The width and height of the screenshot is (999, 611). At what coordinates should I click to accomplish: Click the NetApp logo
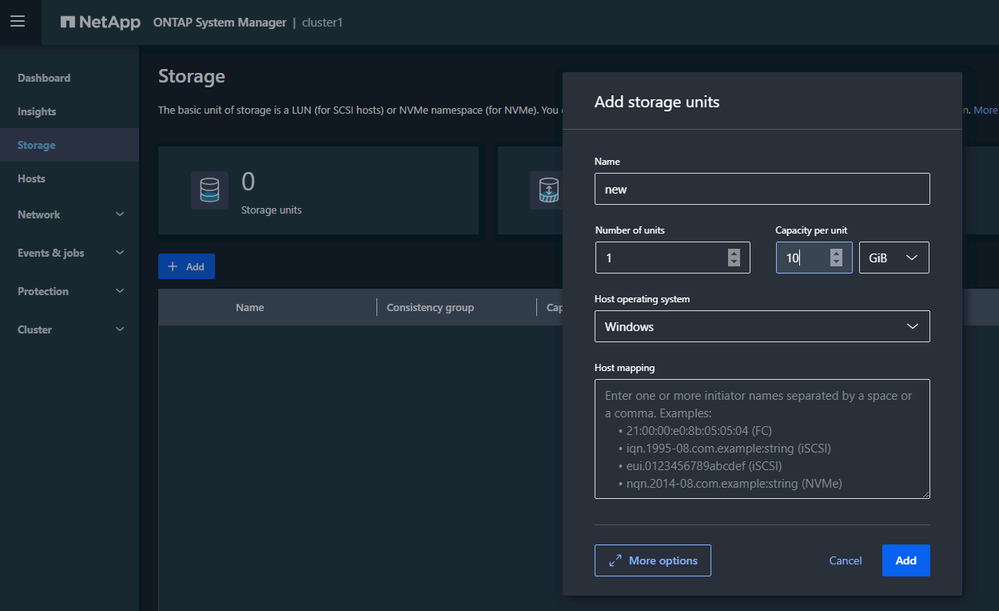pos(100,22)
